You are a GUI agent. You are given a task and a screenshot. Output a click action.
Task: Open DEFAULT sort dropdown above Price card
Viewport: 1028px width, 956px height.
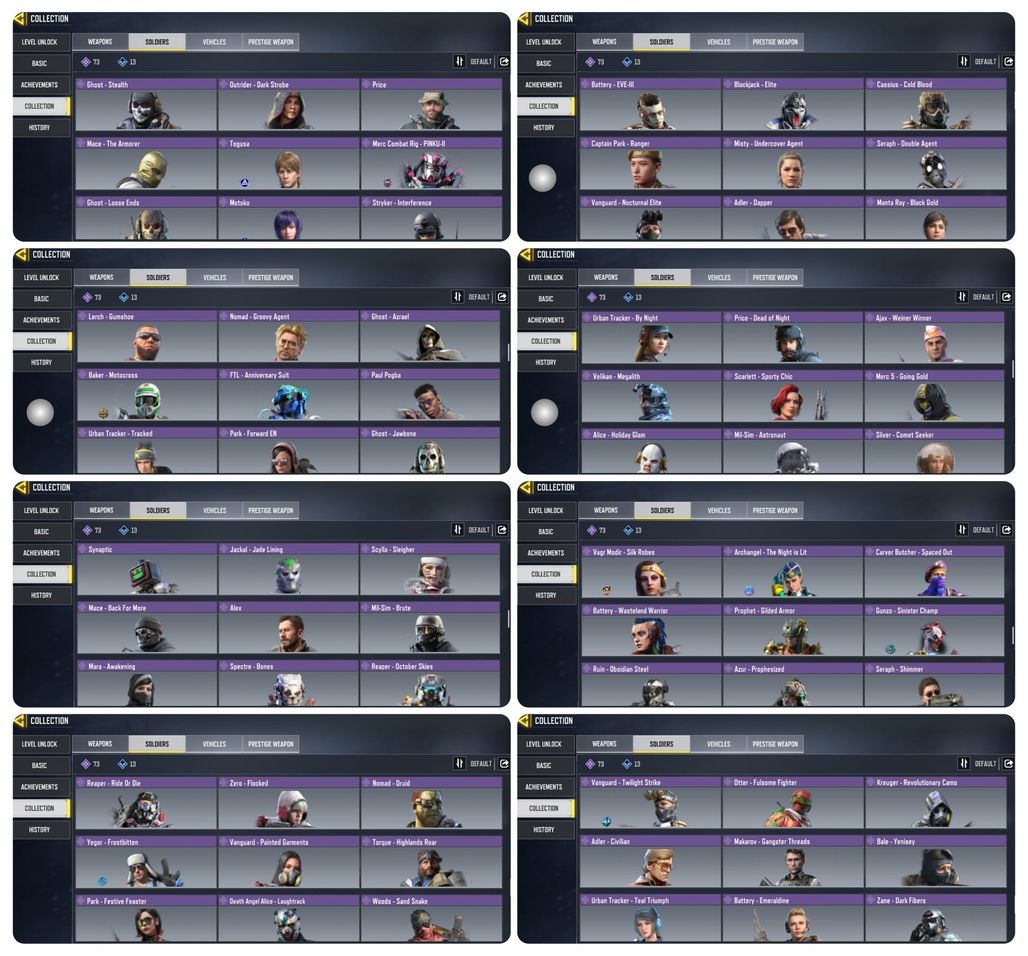[x=481, y=62]
